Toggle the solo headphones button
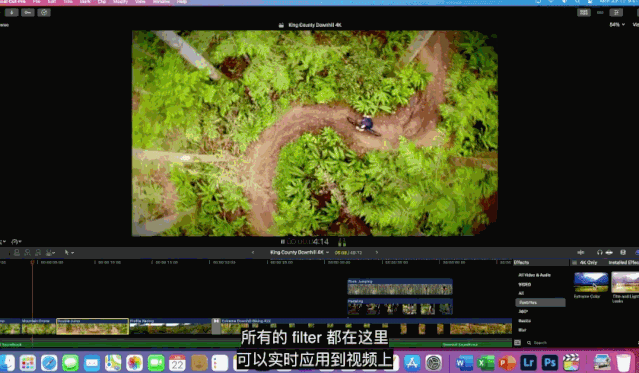 pos(599,253)
